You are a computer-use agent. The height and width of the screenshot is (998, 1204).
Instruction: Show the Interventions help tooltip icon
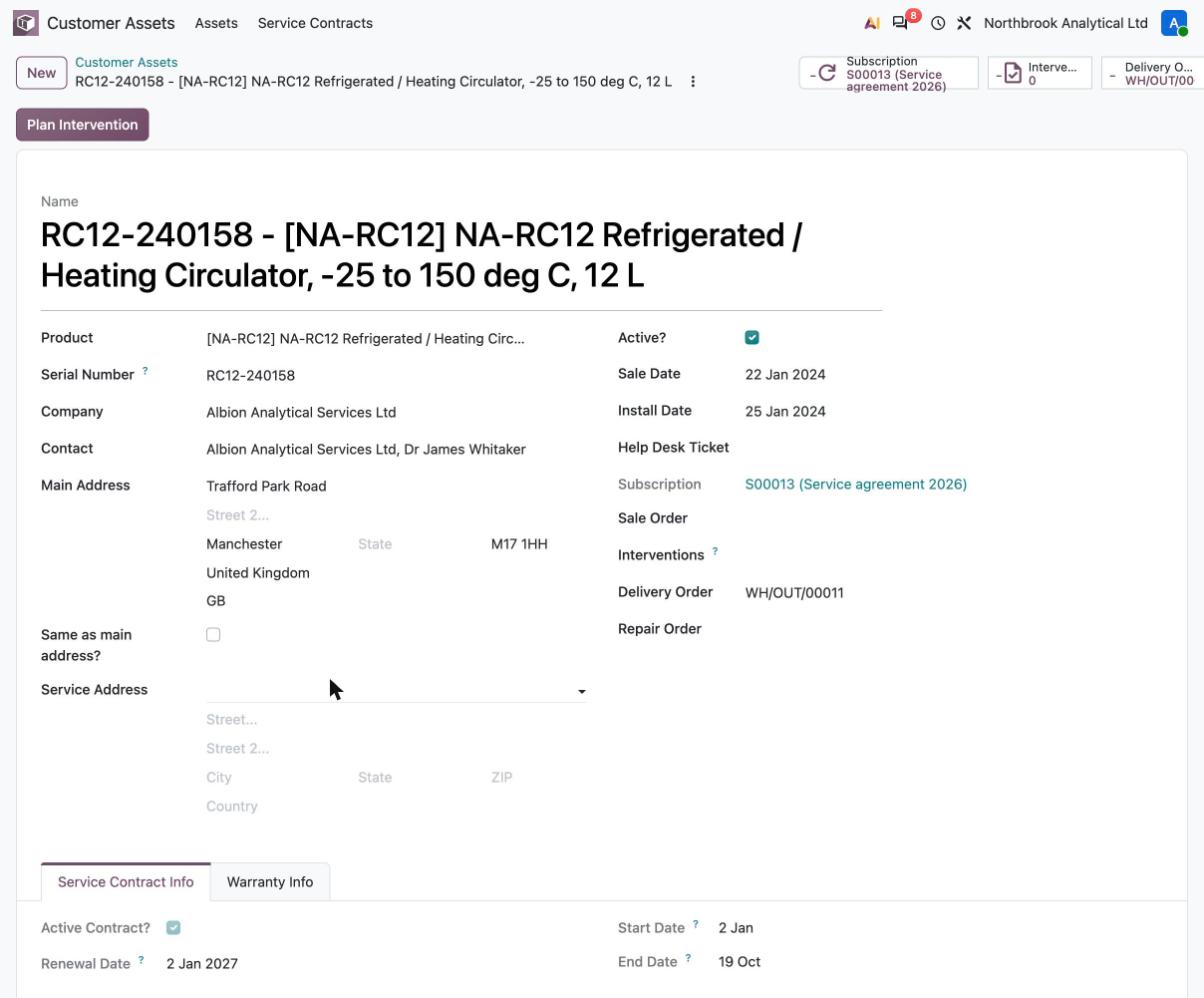pyautogui.click(x=715, y=552)
